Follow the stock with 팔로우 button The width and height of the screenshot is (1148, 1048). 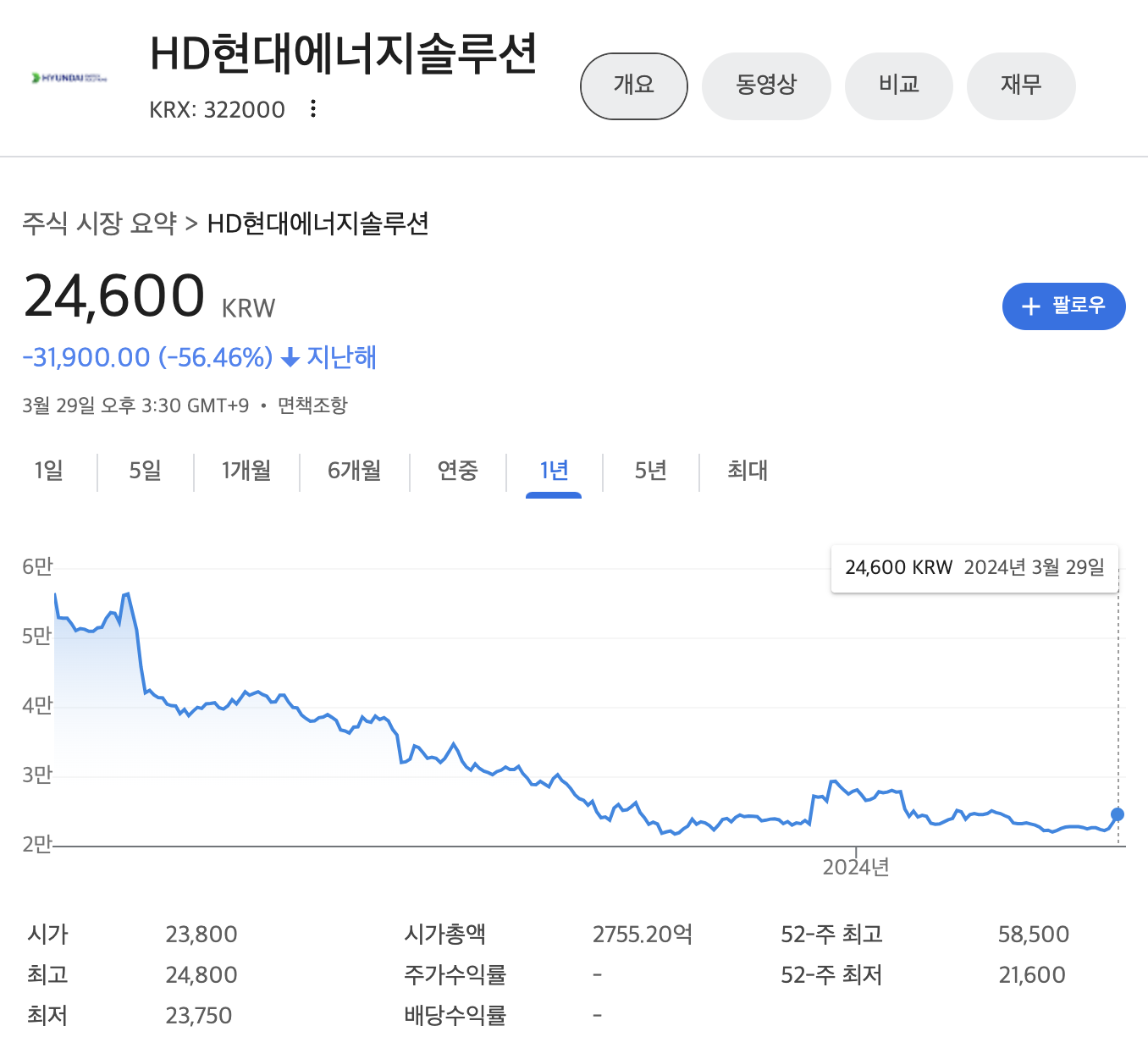coord(1064,306)
